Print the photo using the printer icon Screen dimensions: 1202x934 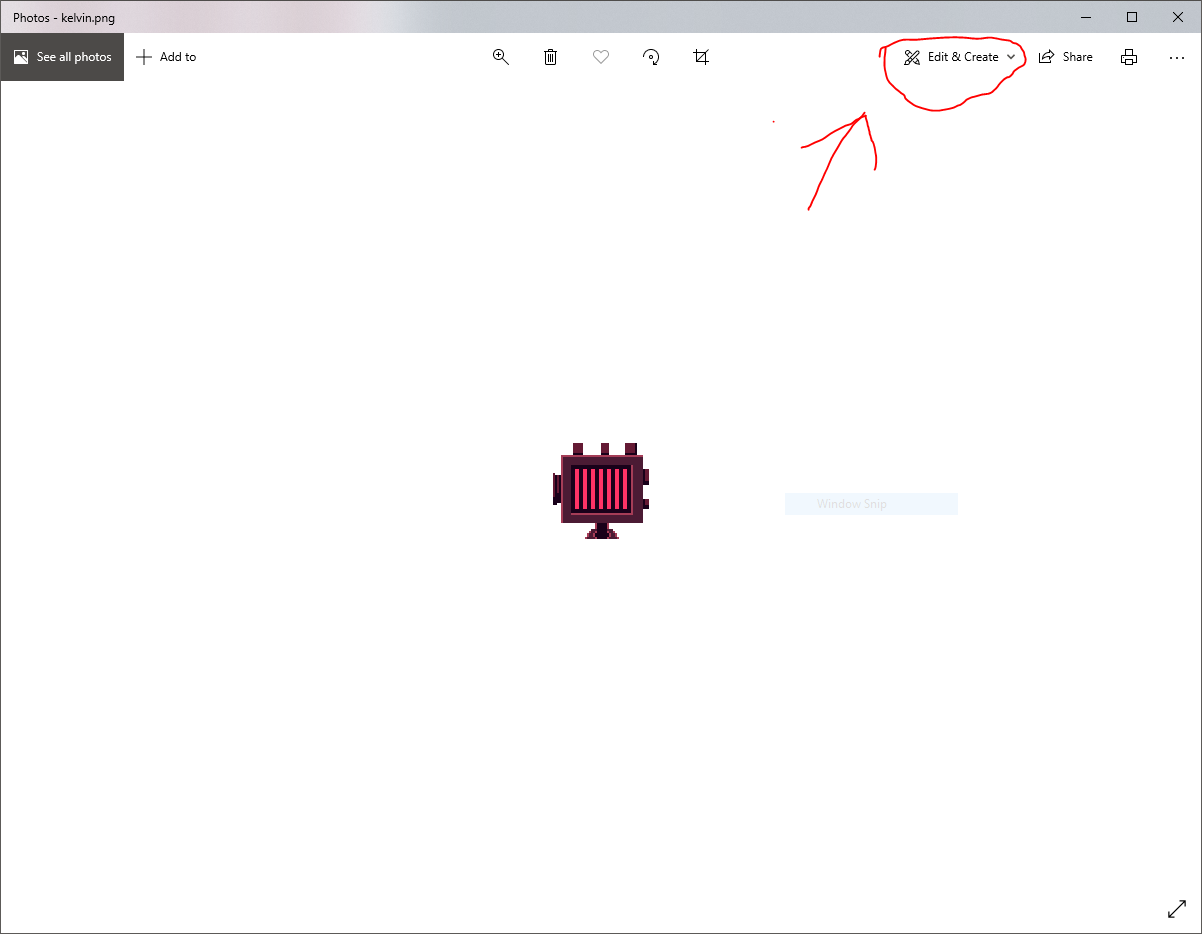[x=1129, y=57]
